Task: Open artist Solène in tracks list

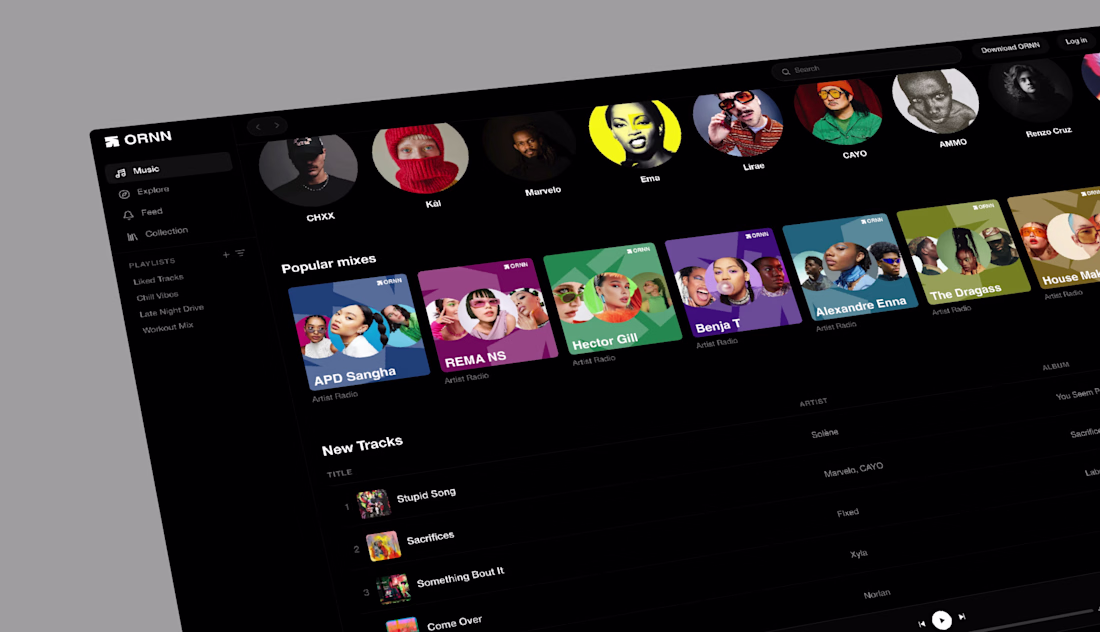Action: (x=824, y=433)
